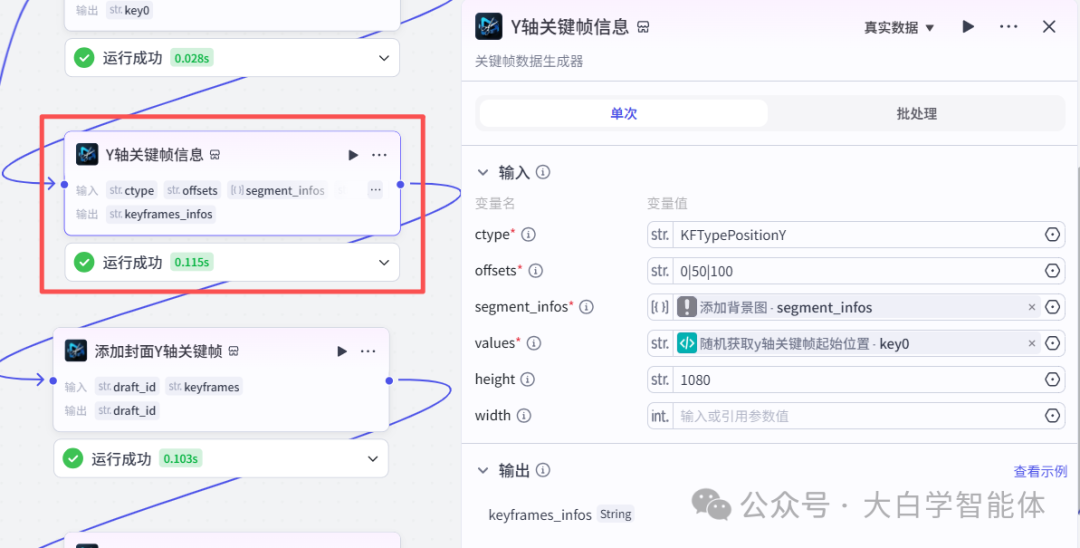This screenshot has width=1080, height=548.
Task: Click the 添加封面Y轴关键帧 node output connector
Action: [389, 380]
